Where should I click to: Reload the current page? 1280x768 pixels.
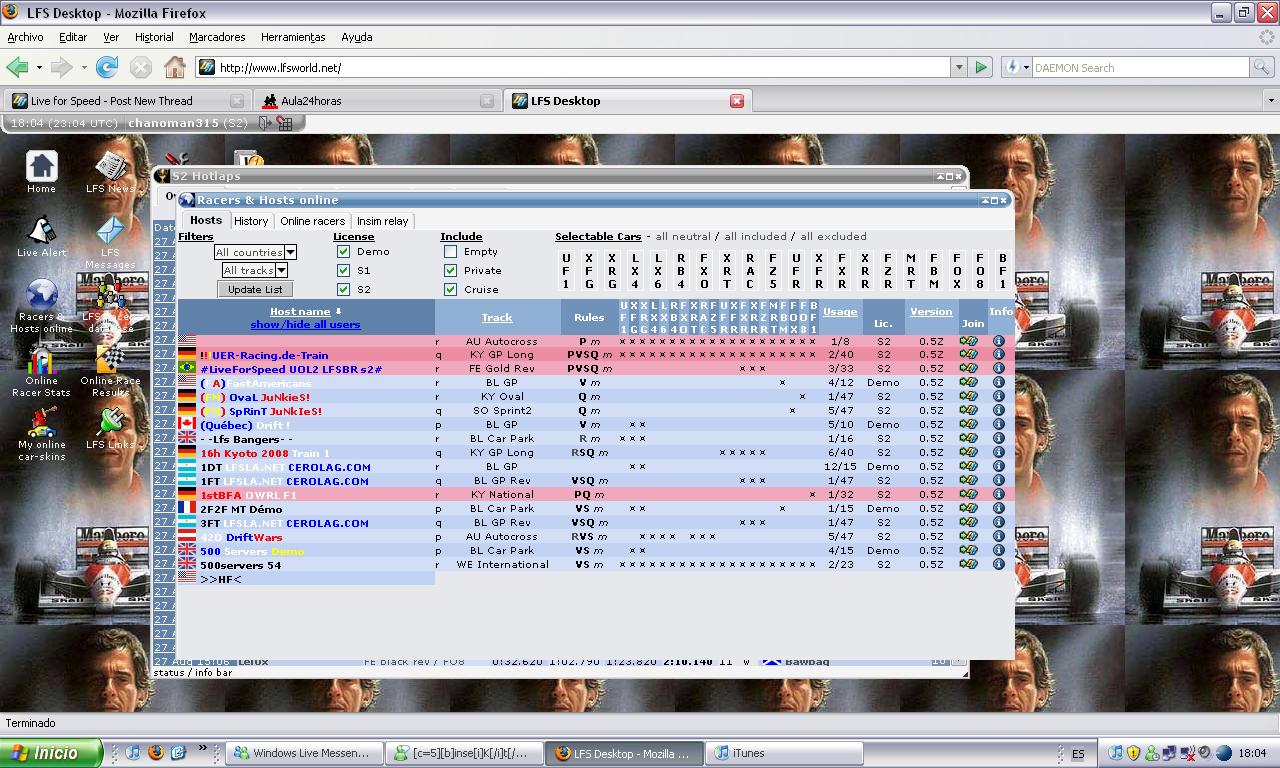point(106,67)
